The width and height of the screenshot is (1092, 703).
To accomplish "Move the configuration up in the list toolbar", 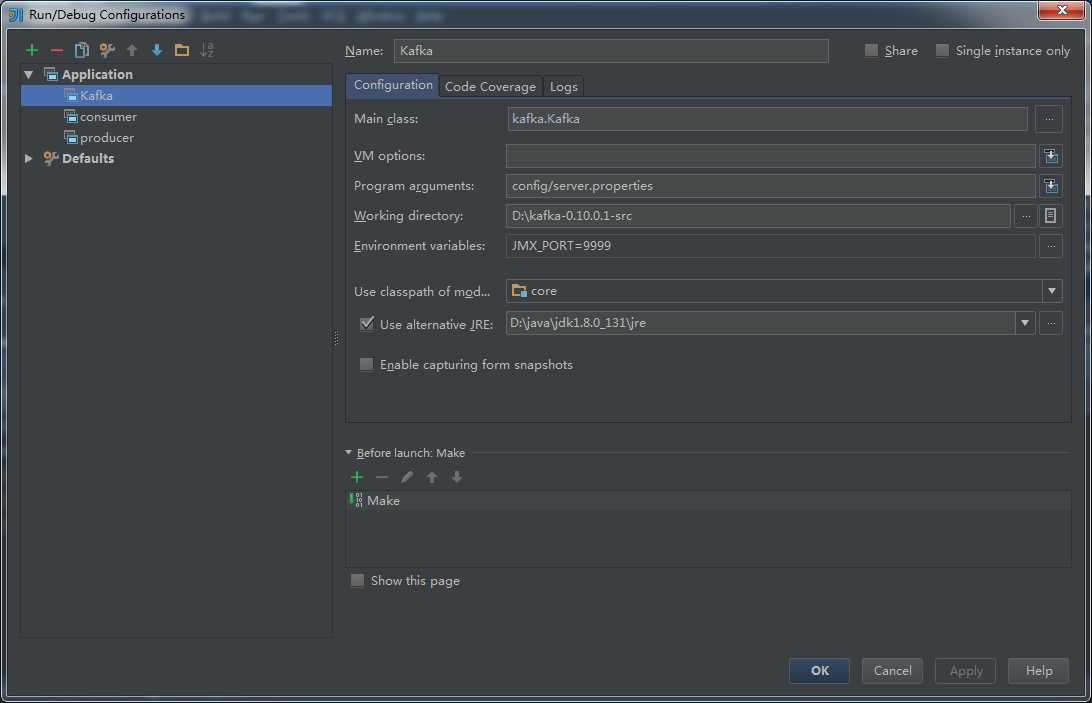I will 132,50.
